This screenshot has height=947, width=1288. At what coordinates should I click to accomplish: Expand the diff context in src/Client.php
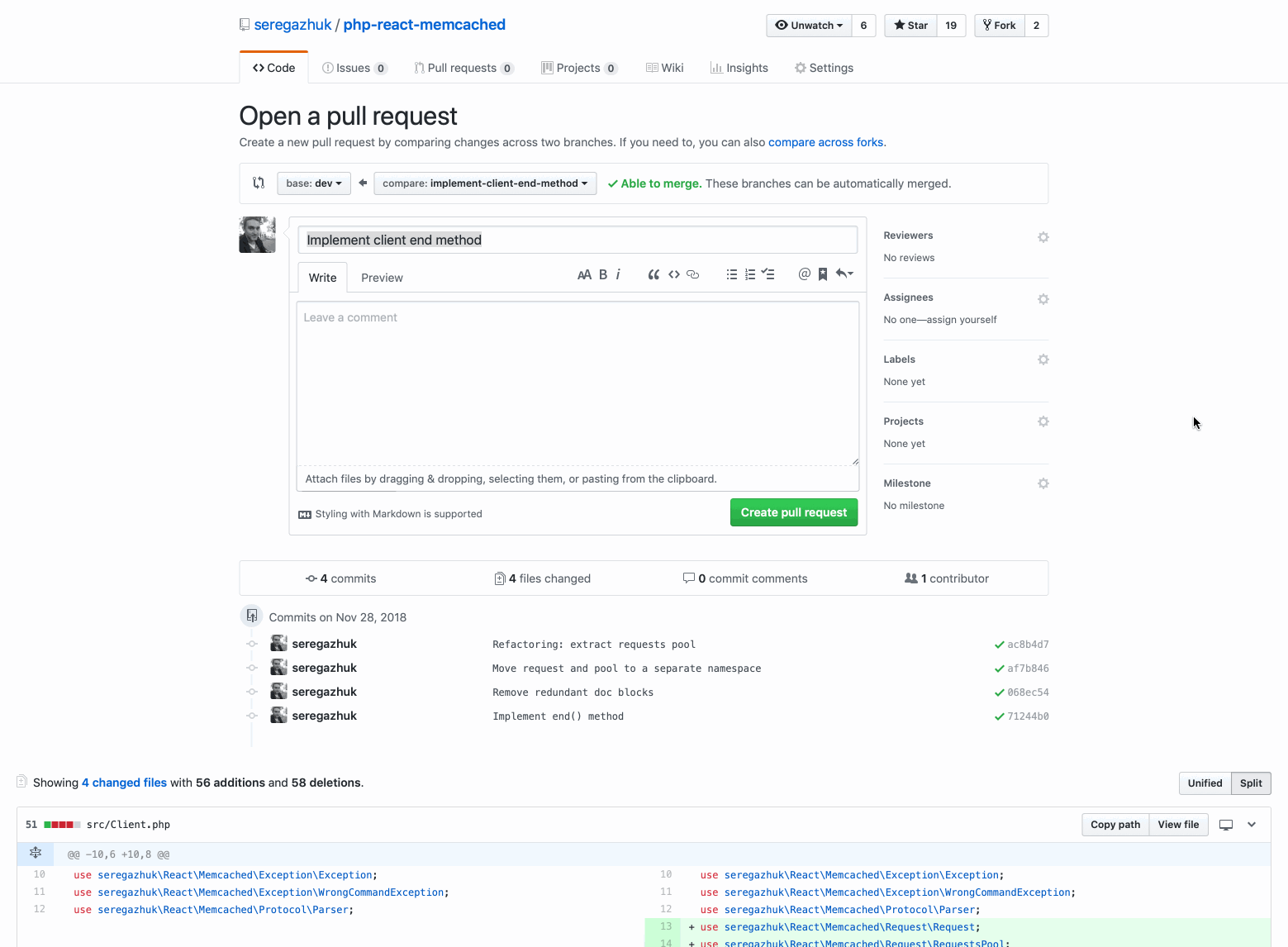tap(36, 853)
